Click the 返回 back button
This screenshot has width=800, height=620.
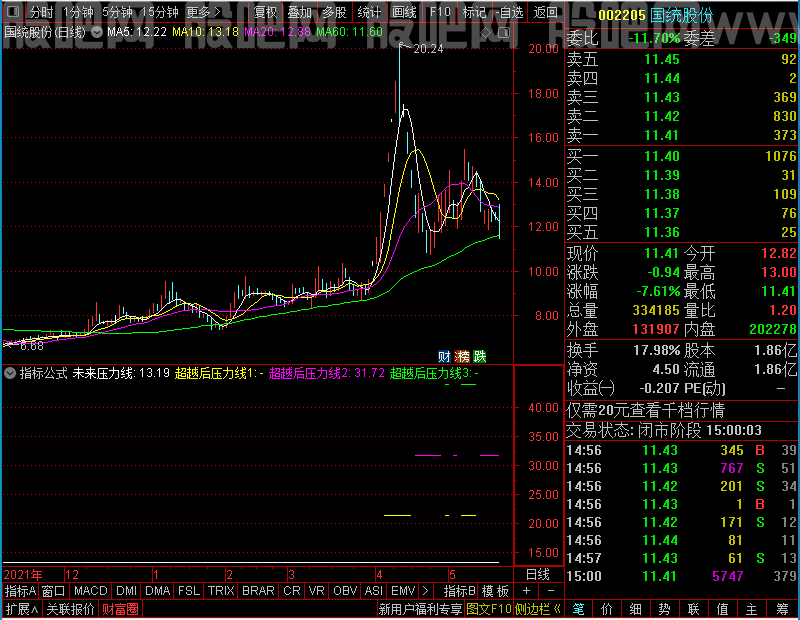pos(545,12)
